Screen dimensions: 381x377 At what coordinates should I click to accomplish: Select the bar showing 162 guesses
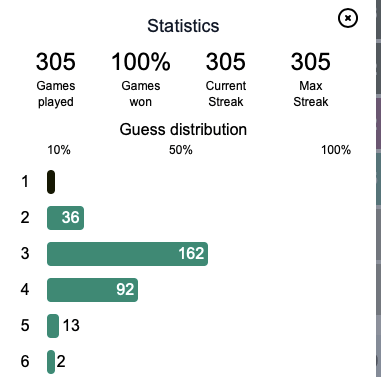(127, 254)
